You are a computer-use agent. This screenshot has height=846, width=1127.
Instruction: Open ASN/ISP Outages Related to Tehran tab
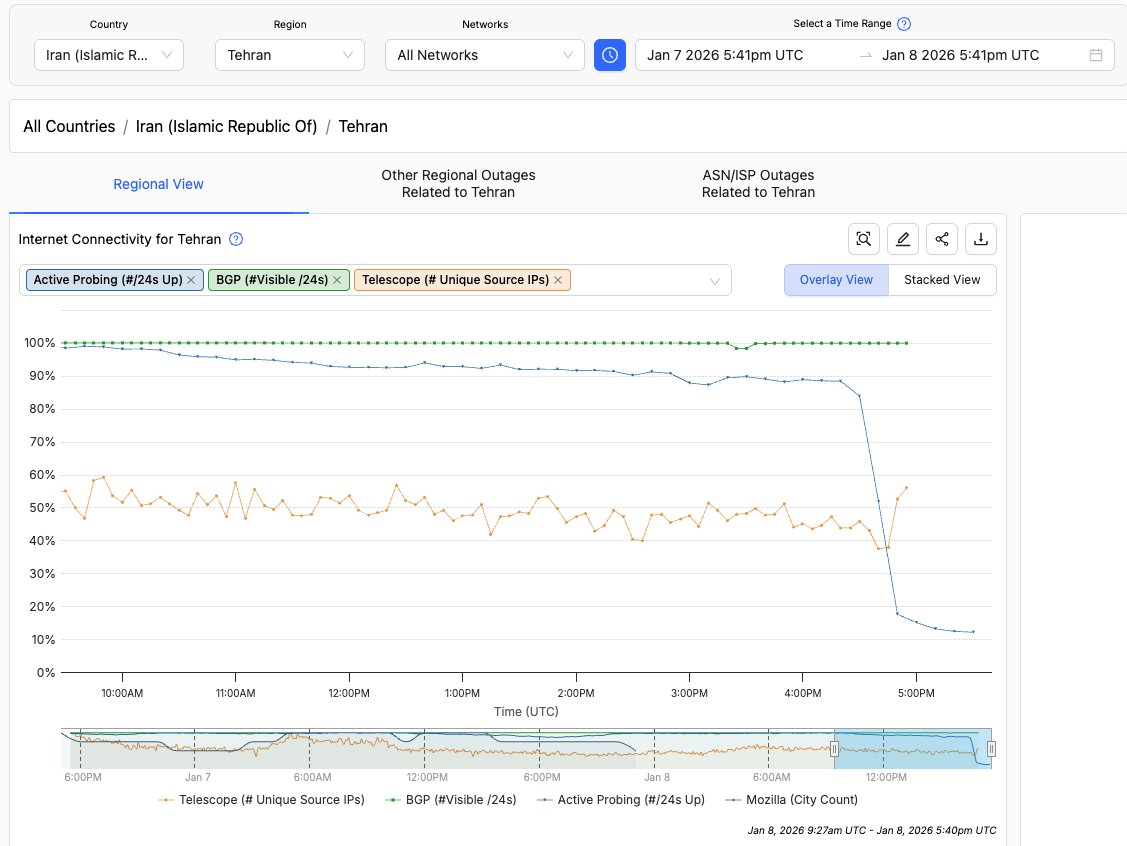click(758, 184)
